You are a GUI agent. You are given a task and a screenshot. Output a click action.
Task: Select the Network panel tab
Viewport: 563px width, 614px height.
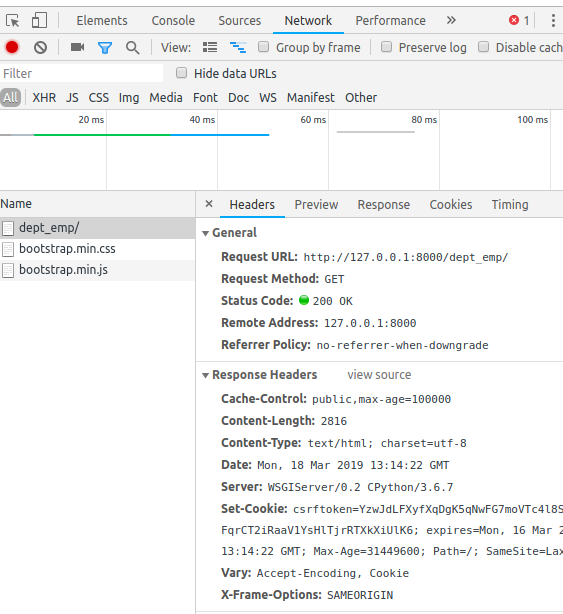(308, 20)
